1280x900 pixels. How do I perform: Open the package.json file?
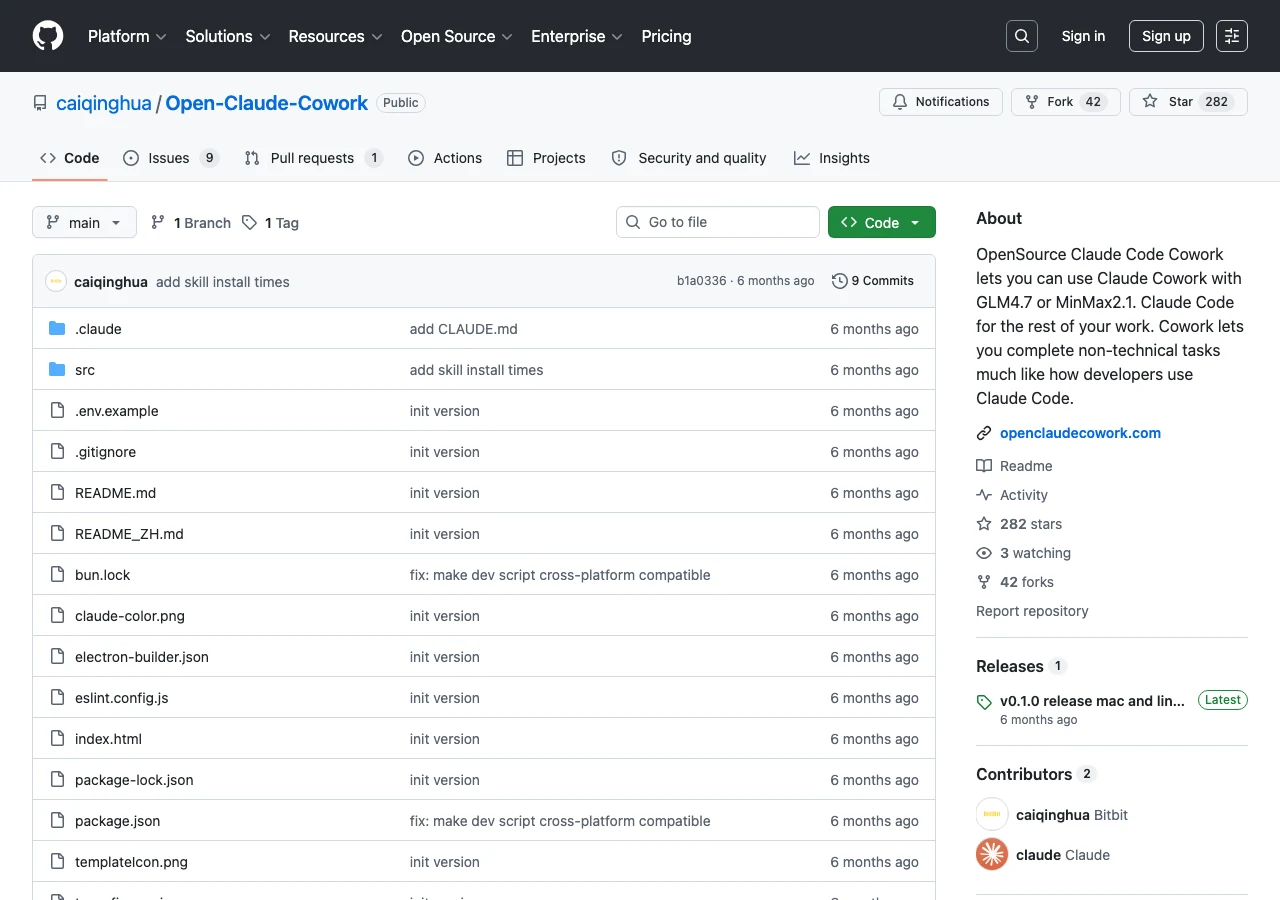tap(117, 821)
